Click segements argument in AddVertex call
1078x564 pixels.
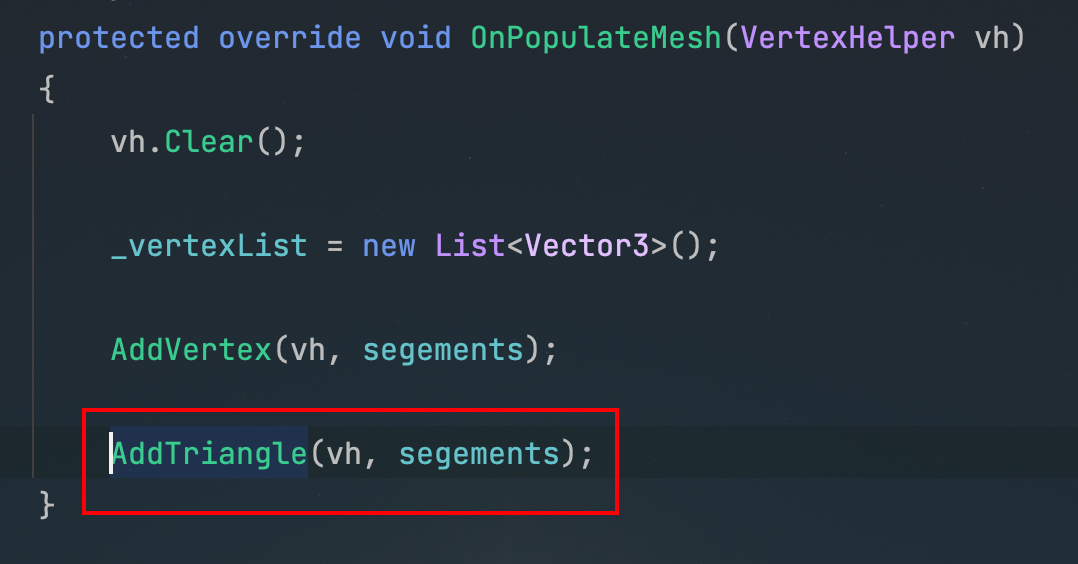(443, 351)
